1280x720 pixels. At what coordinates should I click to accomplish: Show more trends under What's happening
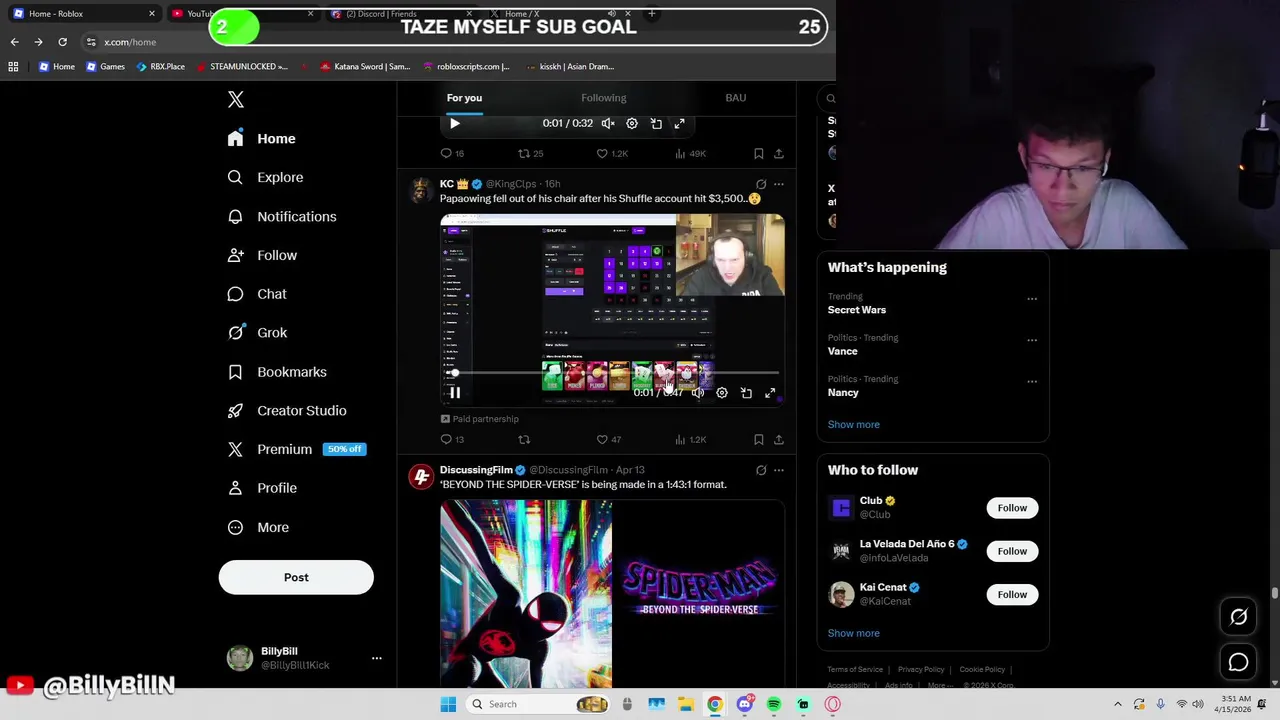853,424
